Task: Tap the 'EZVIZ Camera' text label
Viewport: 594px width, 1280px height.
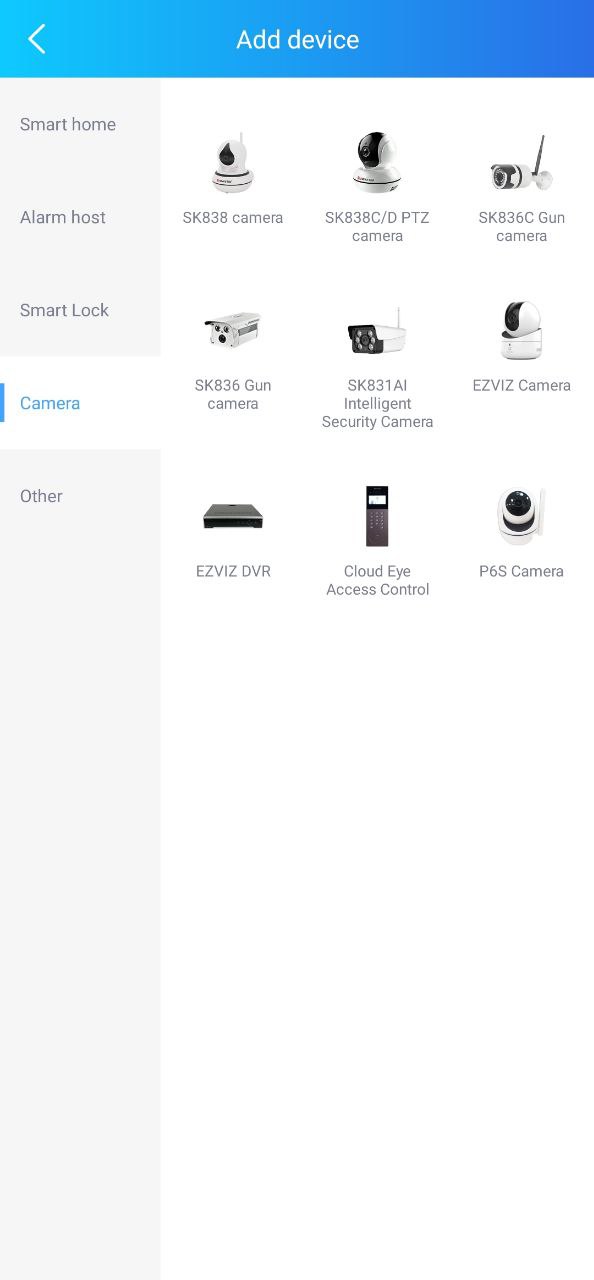Action: click(521, 386)
